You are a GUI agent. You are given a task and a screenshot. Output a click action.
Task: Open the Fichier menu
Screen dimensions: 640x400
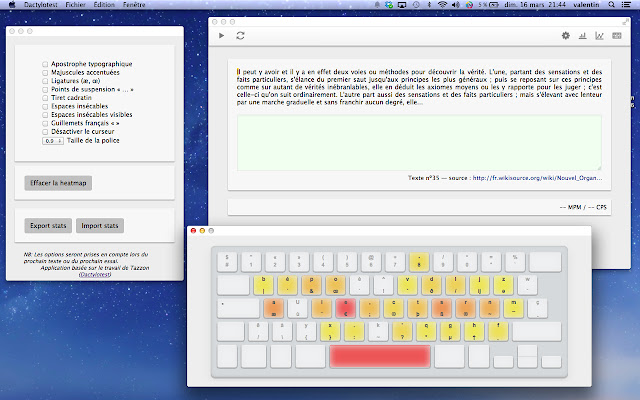pos(75,4)
